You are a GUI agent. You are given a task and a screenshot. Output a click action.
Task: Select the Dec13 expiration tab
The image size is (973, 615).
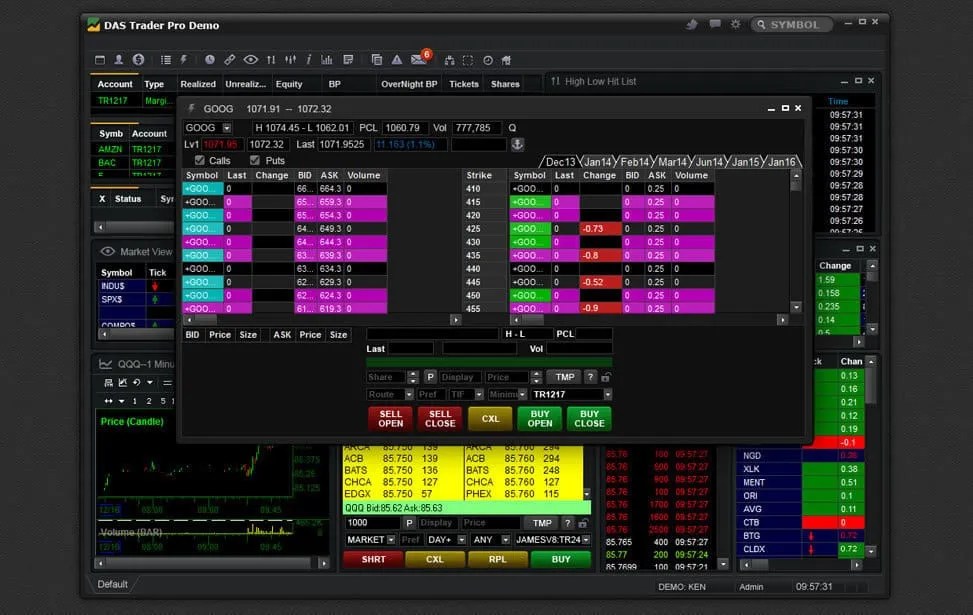[560, 162]
